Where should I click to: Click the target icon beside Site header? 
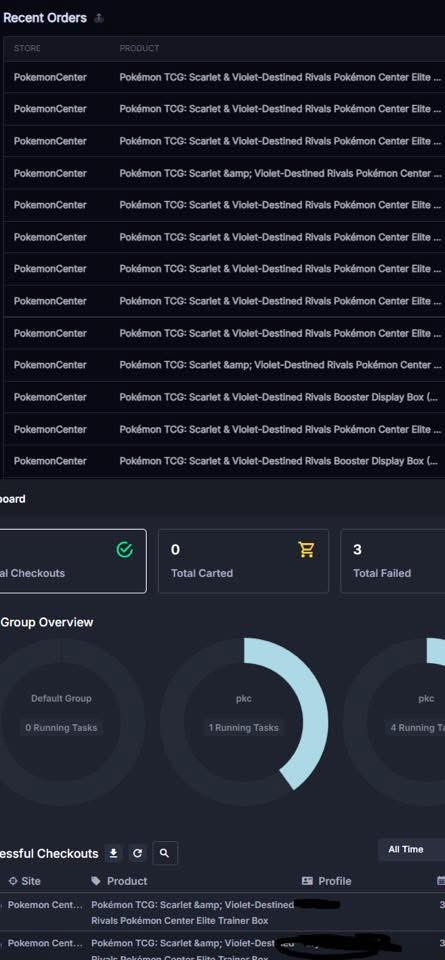coord(13,881)
